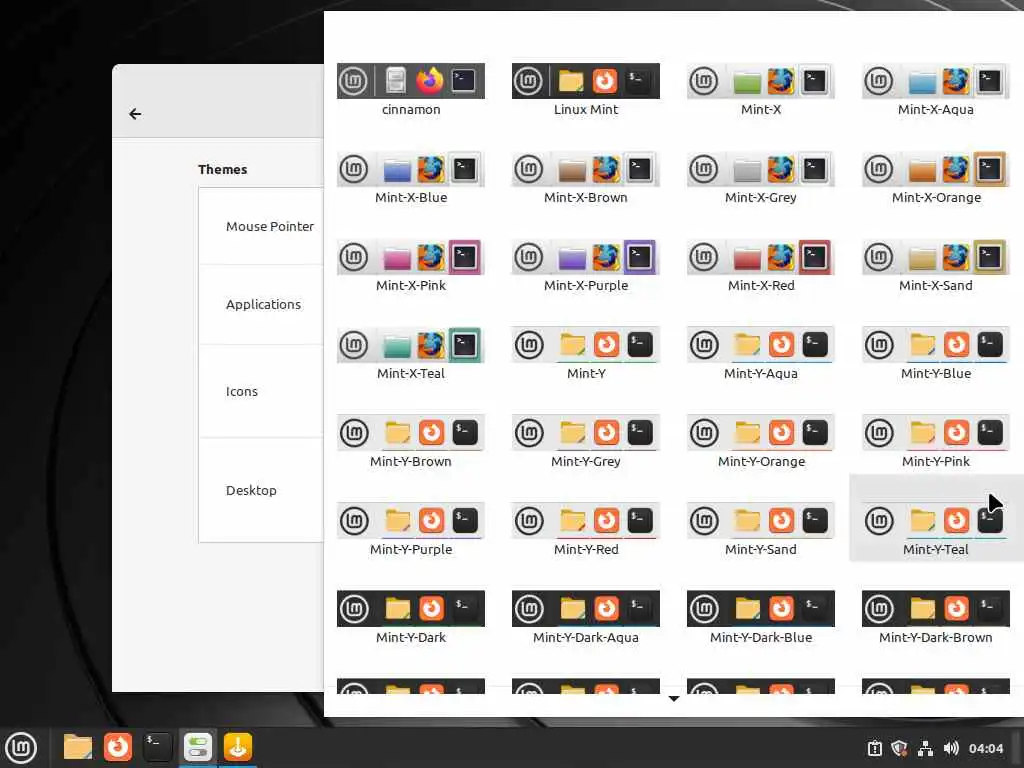
Task: Select Mint-X-Aqua theme
Action: click(936, 90)
